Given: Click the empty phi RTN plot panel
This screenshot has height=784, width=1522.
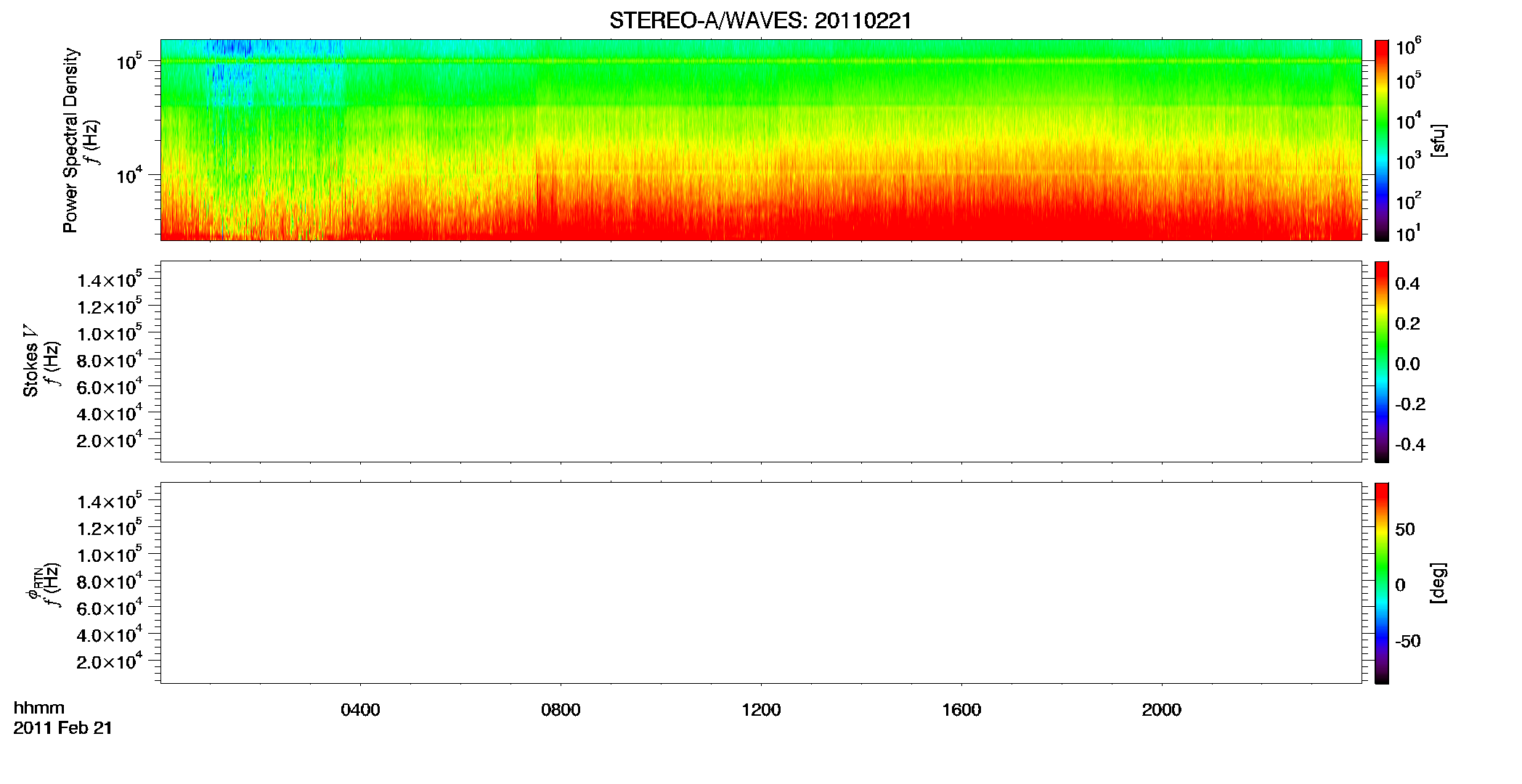Looking at the screenshot, I should pos(760,583).
